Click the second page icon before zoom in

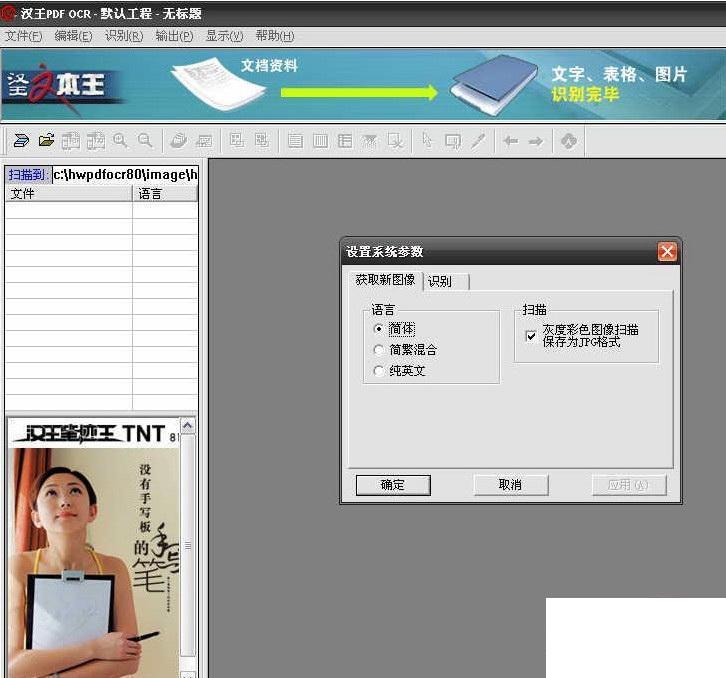pyautogui.click(x=96, y=140)
